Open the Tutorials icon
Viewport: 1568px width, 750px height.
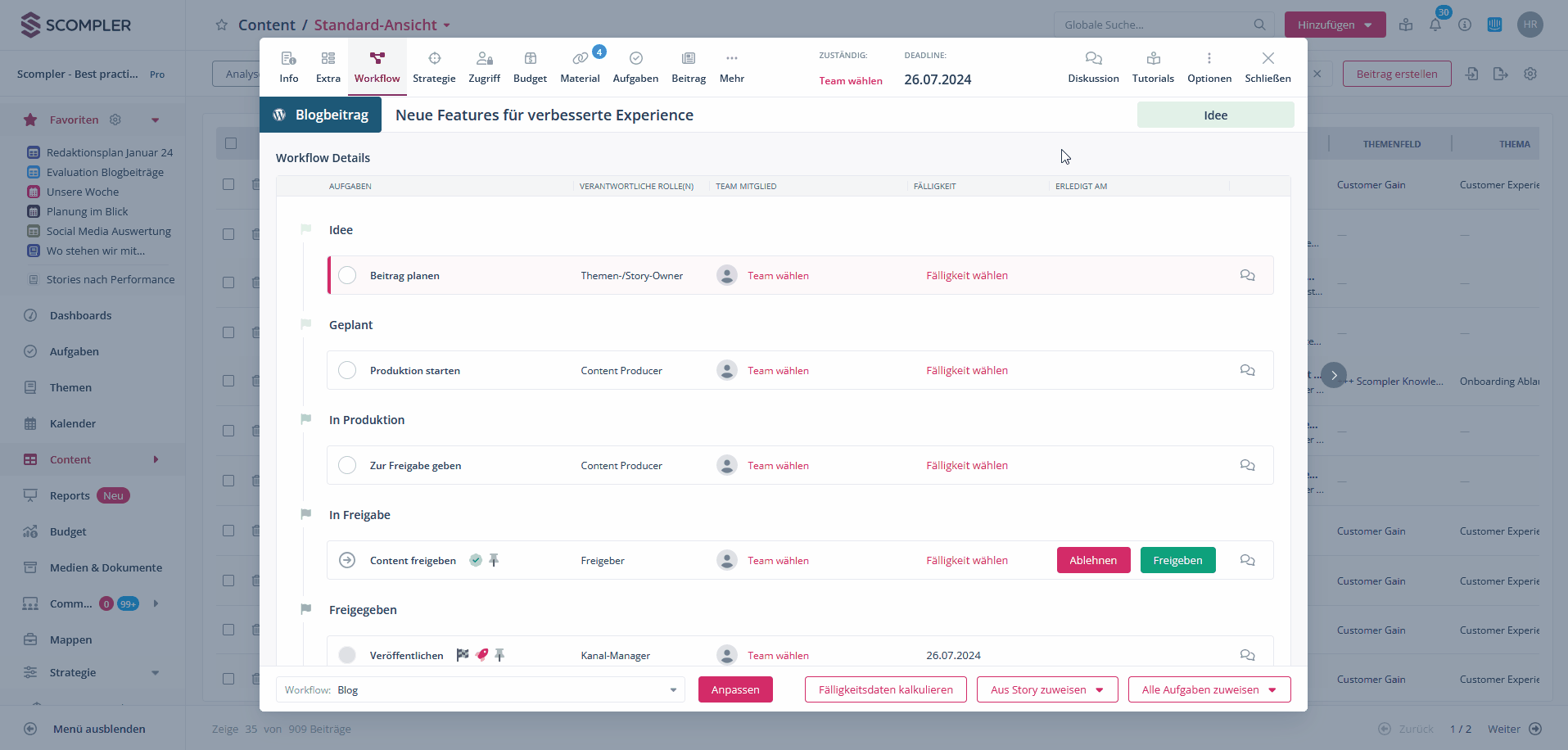tap(1153, 59)
